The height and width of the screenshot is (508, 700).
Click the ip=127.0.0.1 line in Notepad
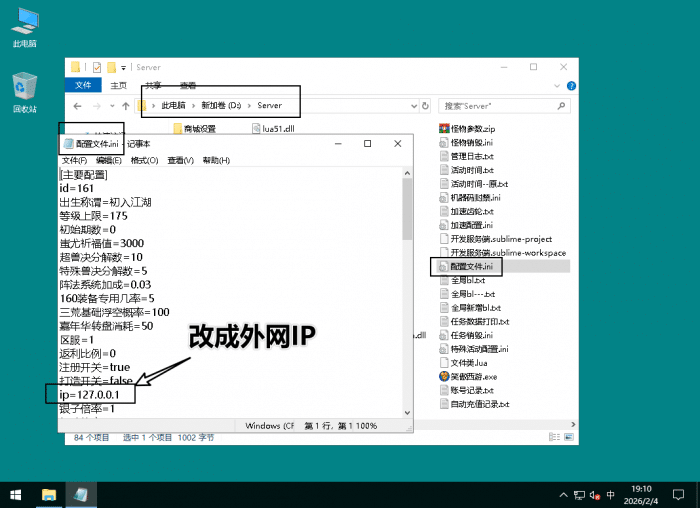(89, 395)
